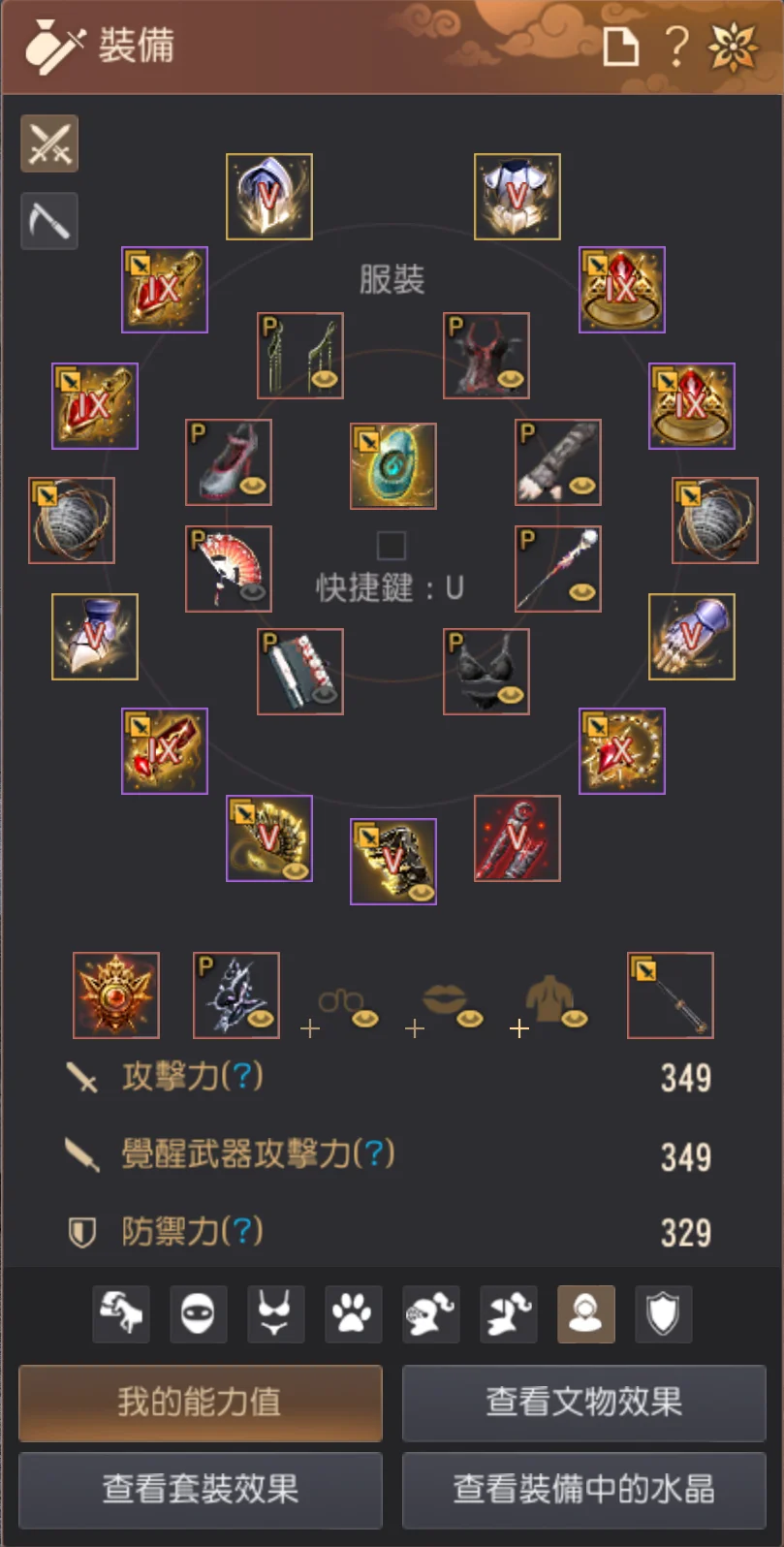784x1547 pixels.
Task: Open 查看套裝效果 set effects
Action: pos(201,1490)
